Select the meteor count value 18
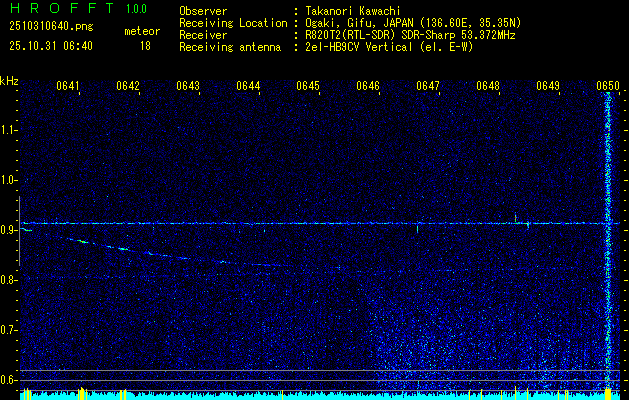Viewport: 629px width, 400px height. pos(145,46)
